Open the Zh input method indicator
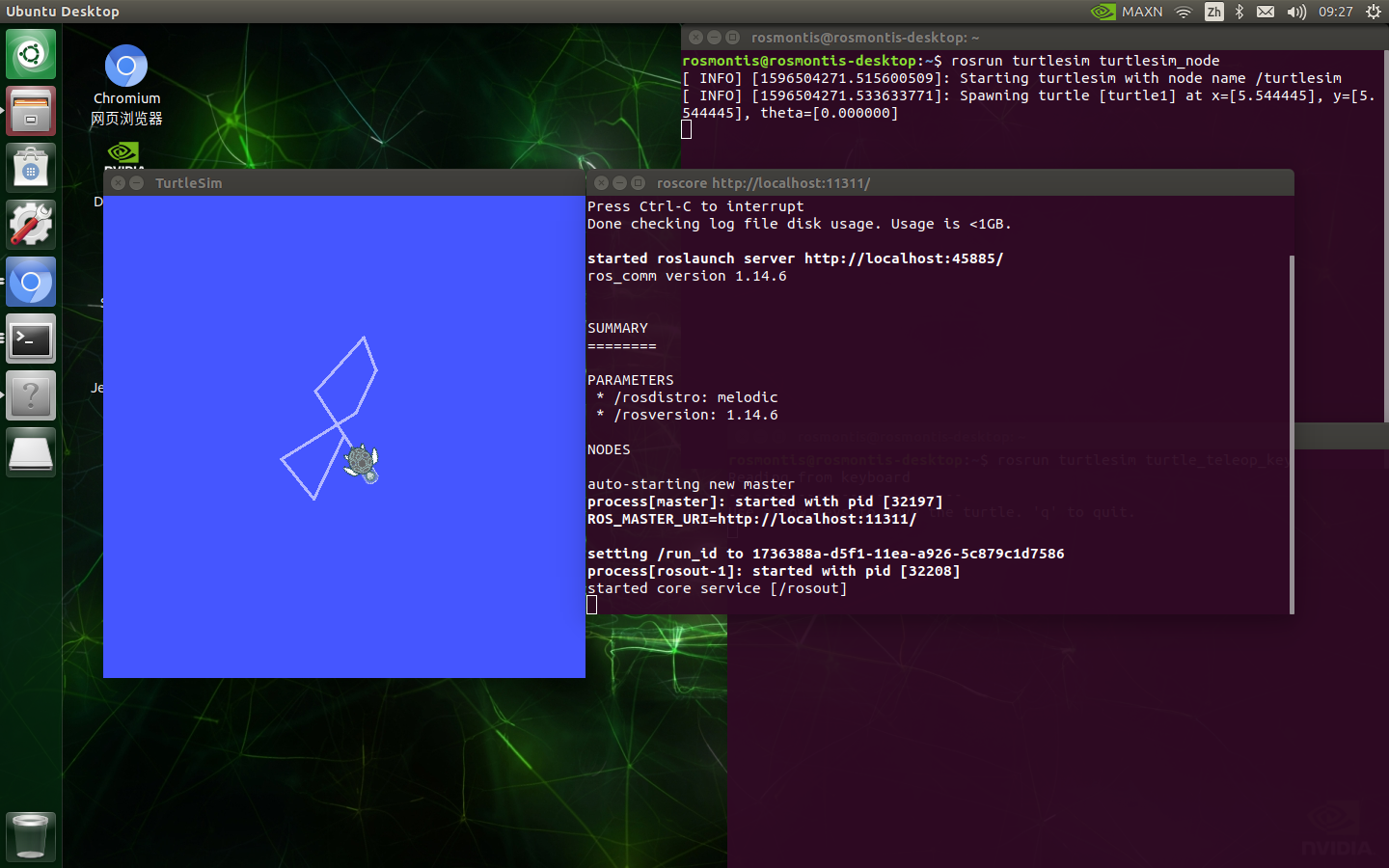Image resolution: width=1389 pixels, height=868 pixels. (x=1214, y=12)
